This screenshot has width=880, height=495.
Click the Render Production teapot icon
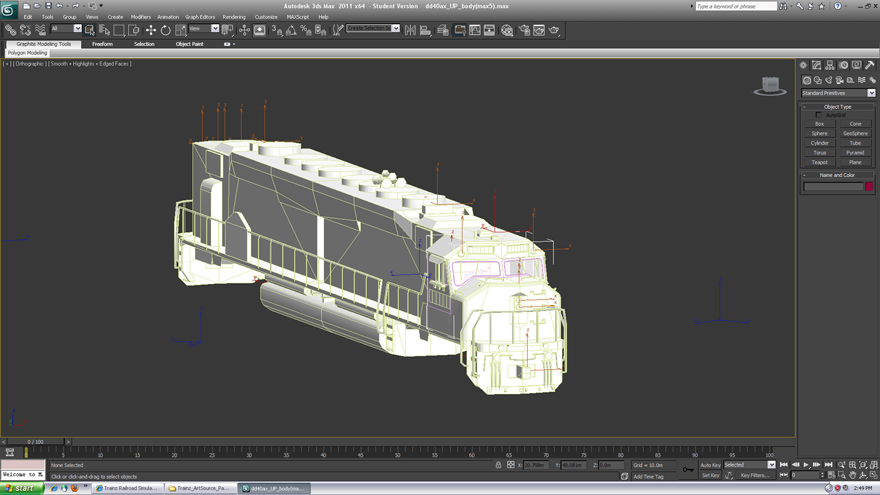[x=554, y=30]
